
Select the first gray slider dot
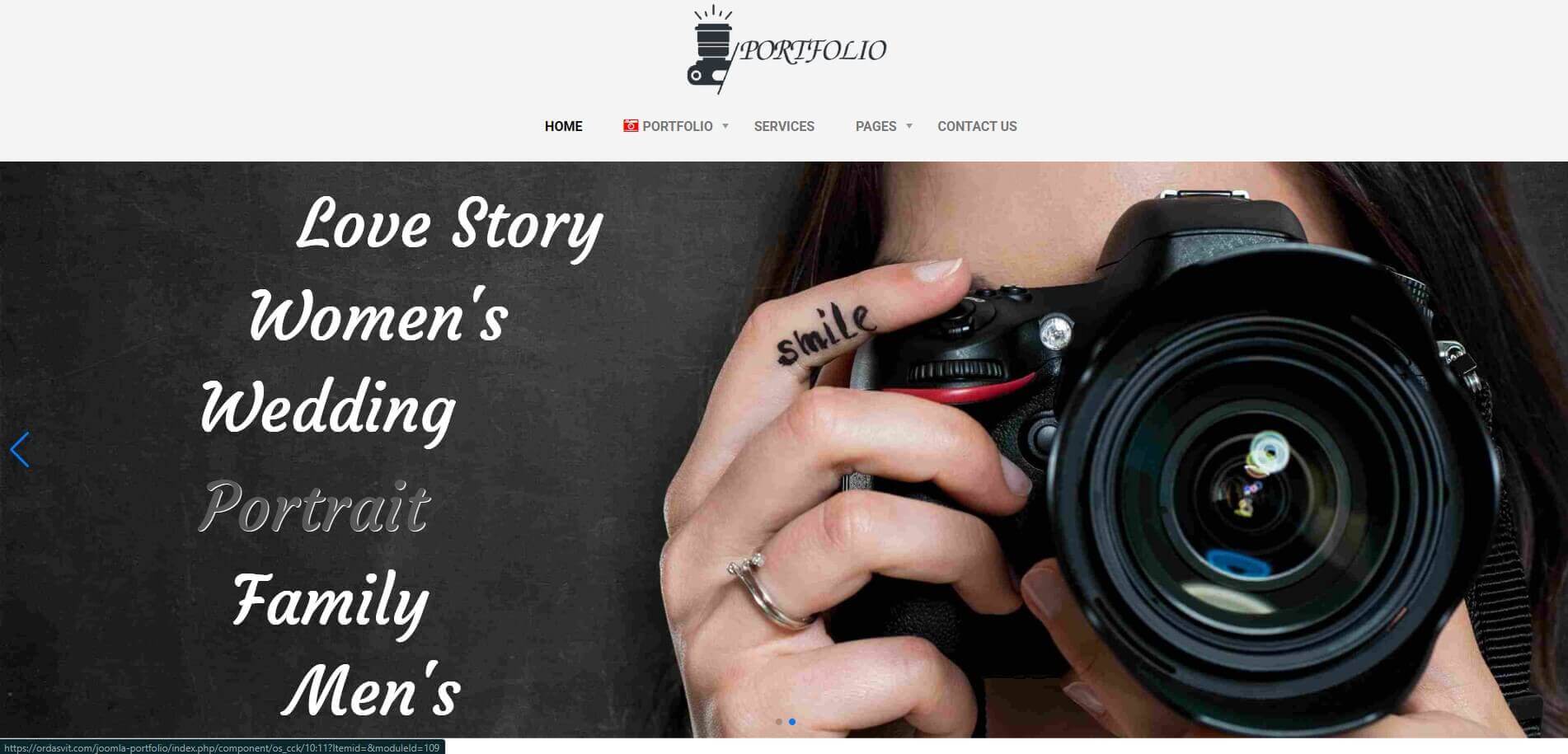click(x=779, y=722)
